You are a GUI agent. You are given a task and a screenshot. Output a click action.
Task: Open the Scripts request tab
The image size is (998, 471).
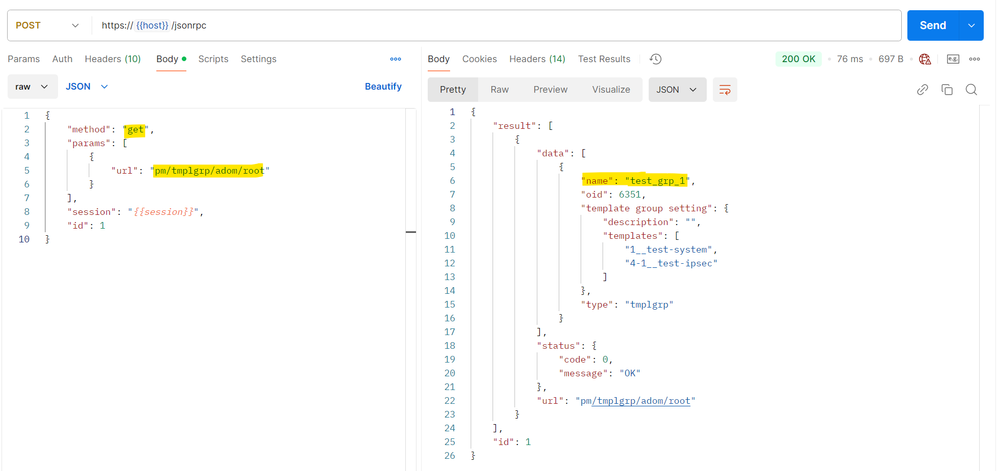click(x=213, y=59)
